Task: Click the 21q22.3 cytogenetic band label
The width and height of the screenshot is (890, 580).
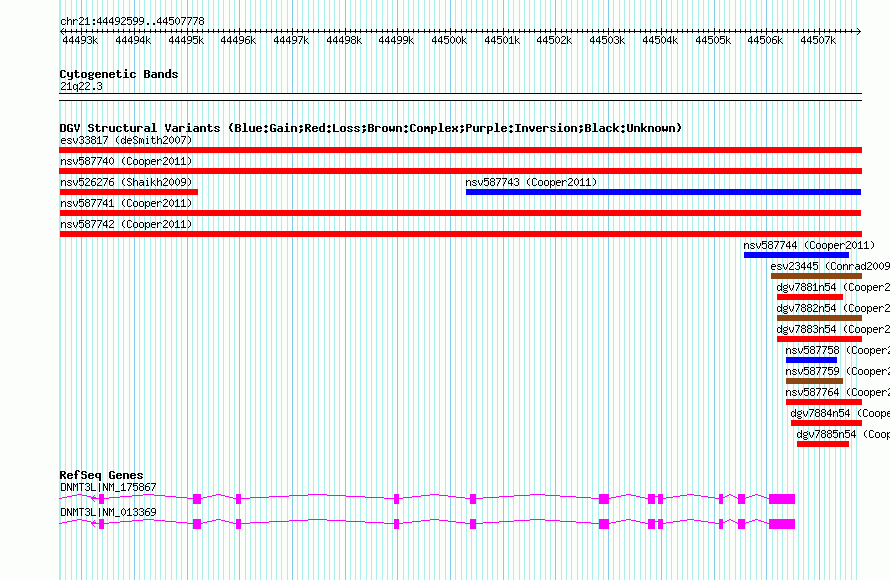Action: click(81, 86)
